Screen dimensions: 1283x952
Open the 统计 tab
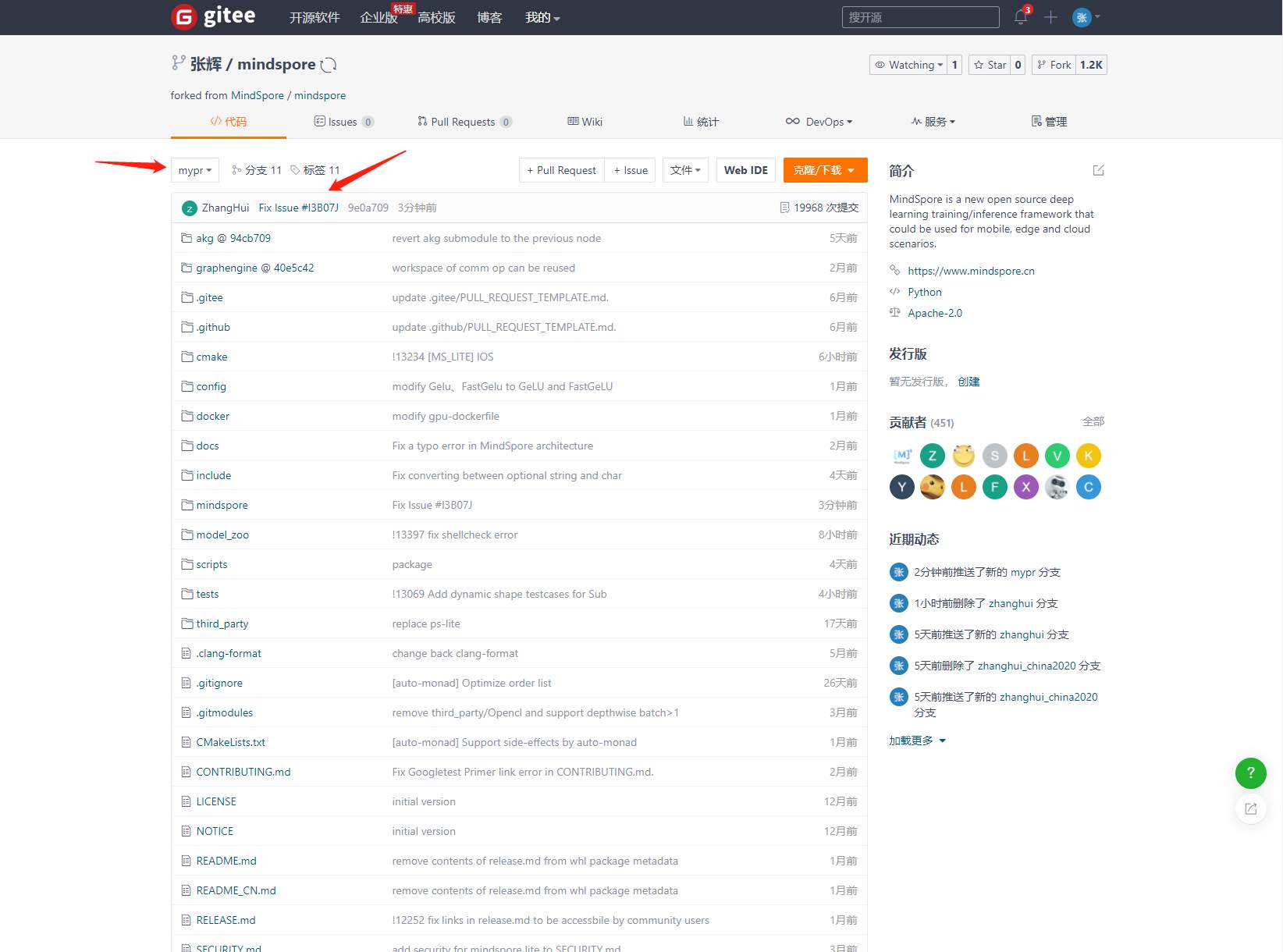tap(701, 122)
